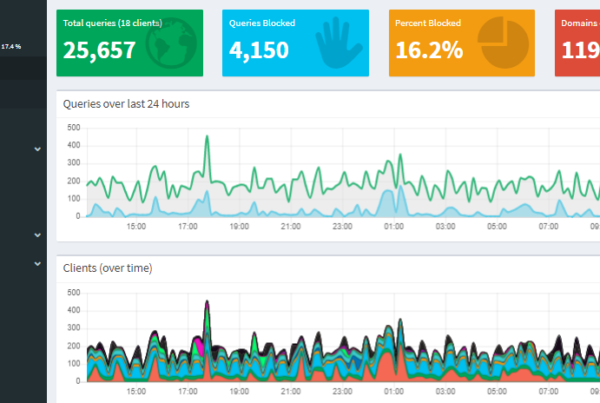Click the tallest green peak in the queries chart
This screenshot has width=600, height=403.
tap(207, 139)
